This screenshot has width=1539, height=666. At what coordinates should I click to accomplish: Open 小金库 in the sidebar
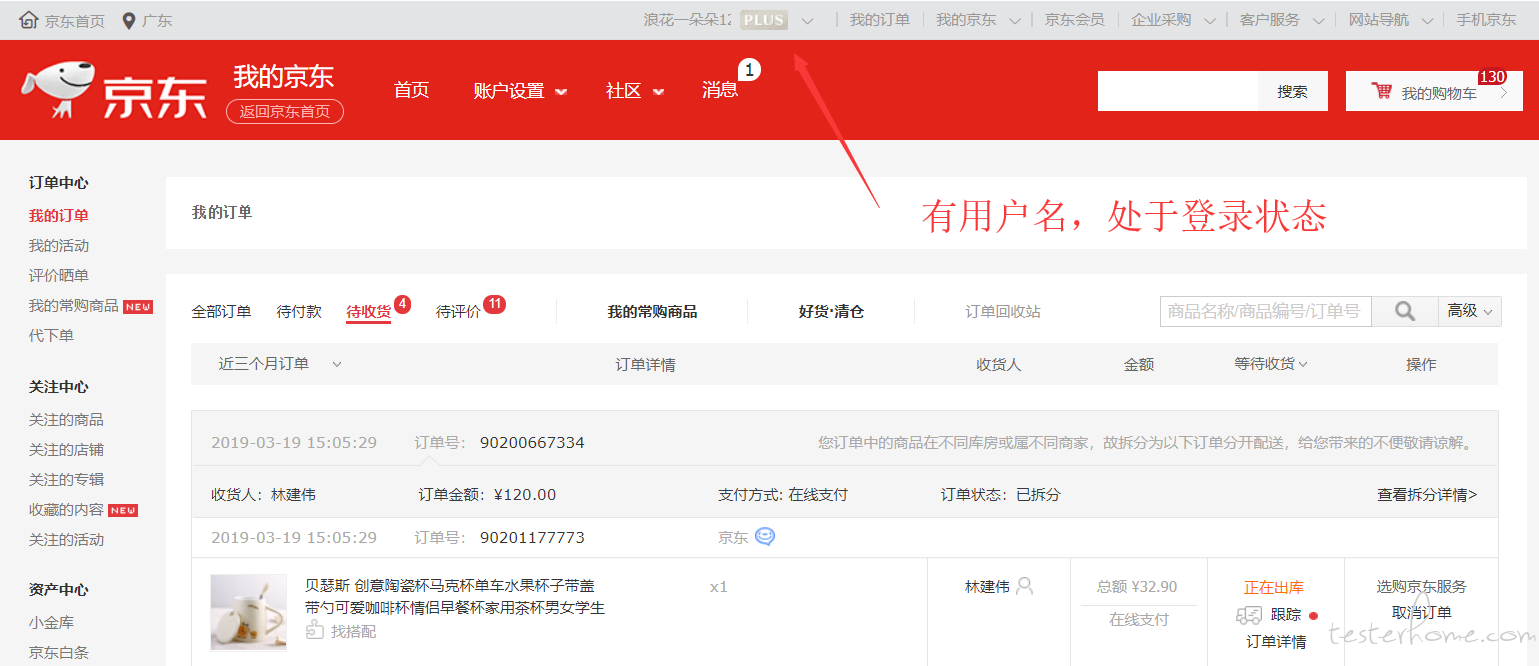pyautogui.click(x=51, y=622)
